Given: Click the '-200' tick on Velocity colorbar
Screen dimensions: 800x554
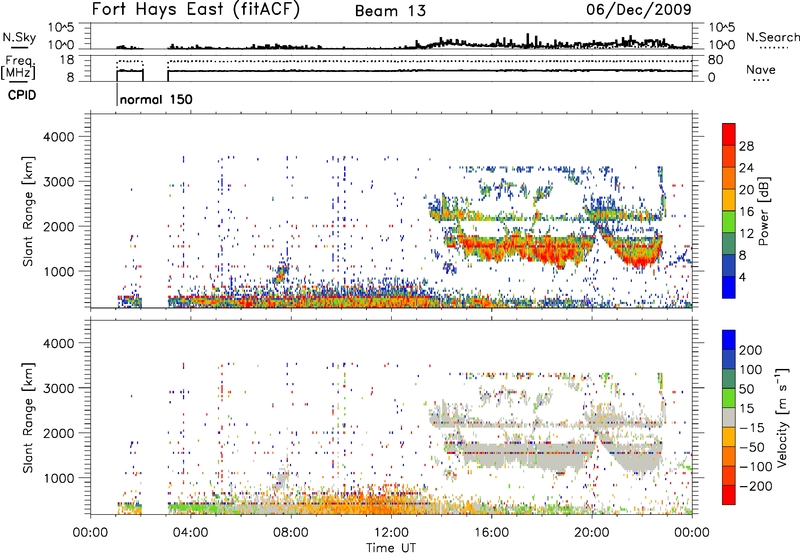Looking at the screenshot, I should (756, 486).
